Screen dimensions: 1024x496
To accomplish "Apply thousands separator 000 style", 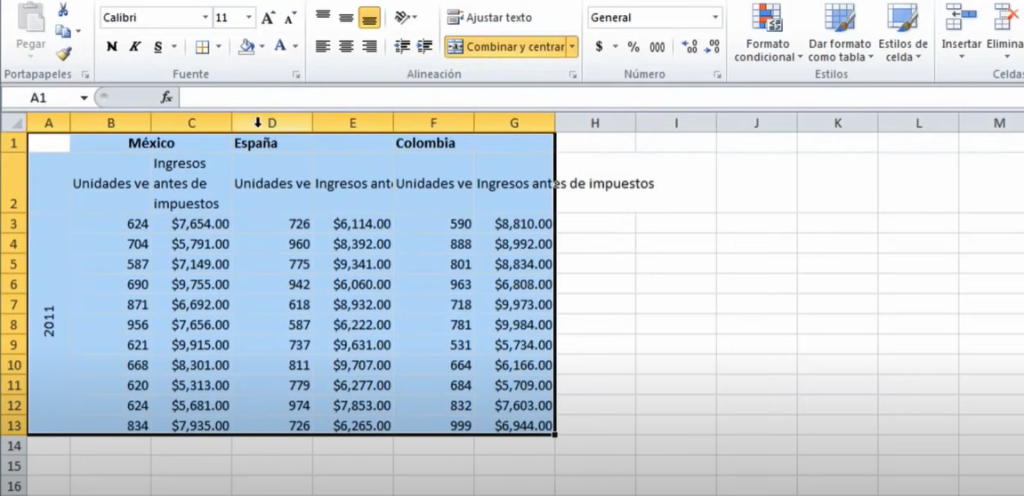I will (x=657, y=46).
